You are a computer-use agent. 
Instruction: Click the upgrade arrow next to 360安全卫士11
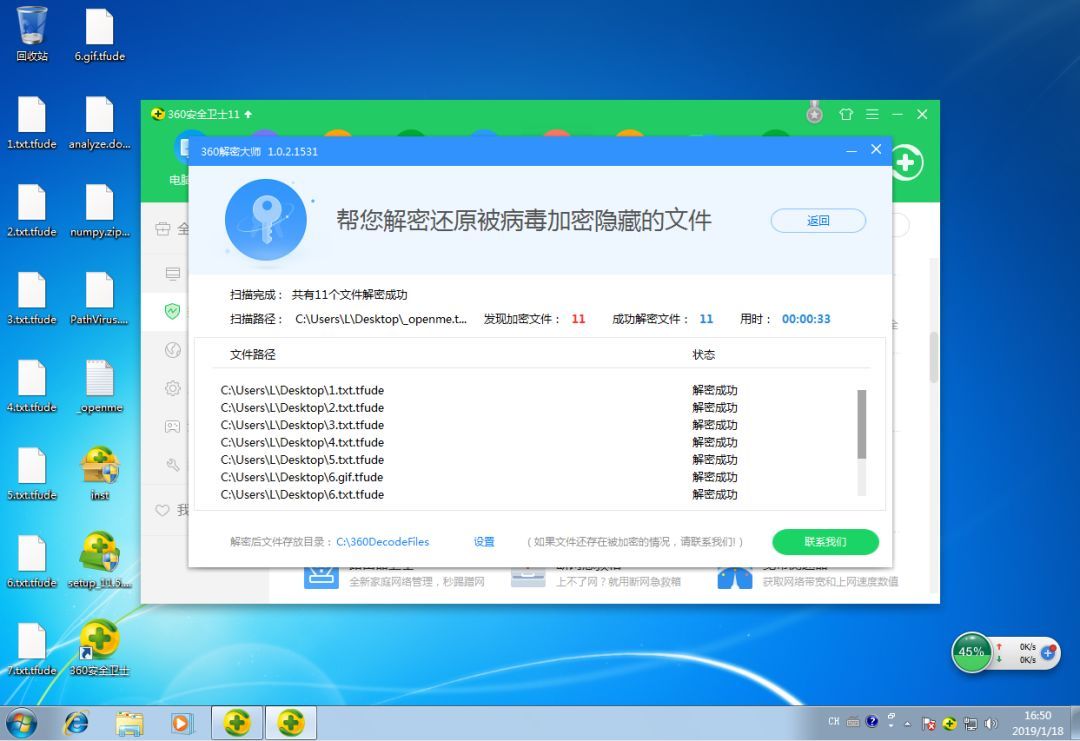[x=248, y=114]
